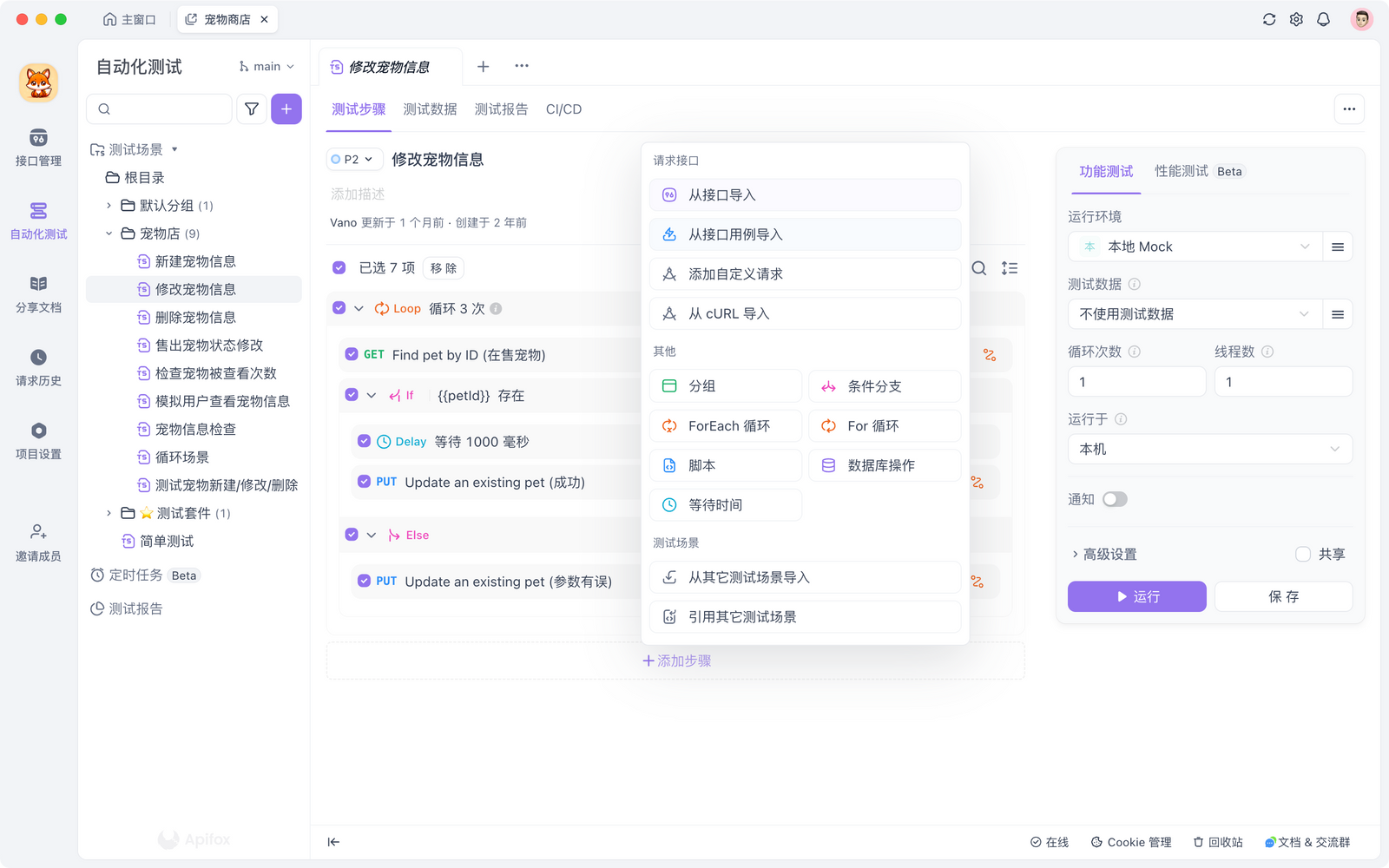
Task: Open notifications via the bell icon
Action: [1323, 18]
